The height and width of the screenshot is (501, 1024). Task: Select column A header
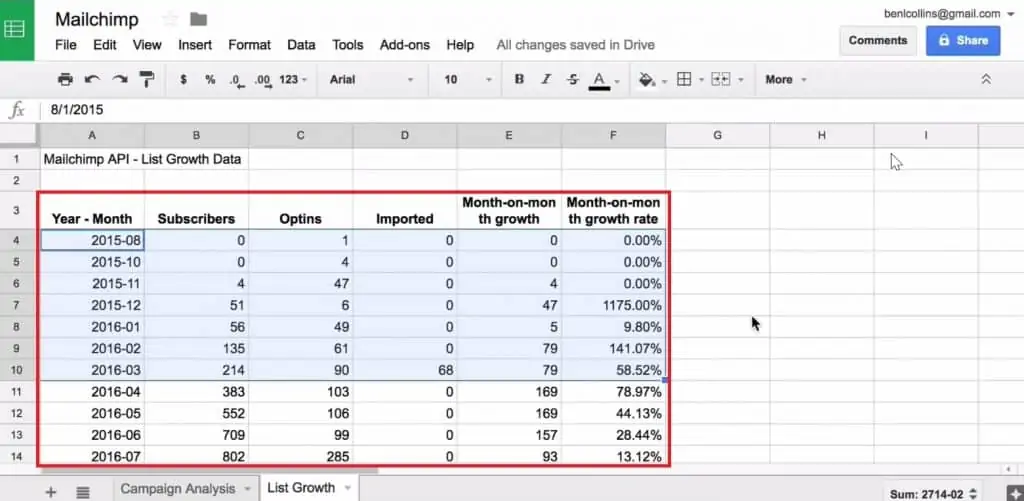[x=92, y=135]
